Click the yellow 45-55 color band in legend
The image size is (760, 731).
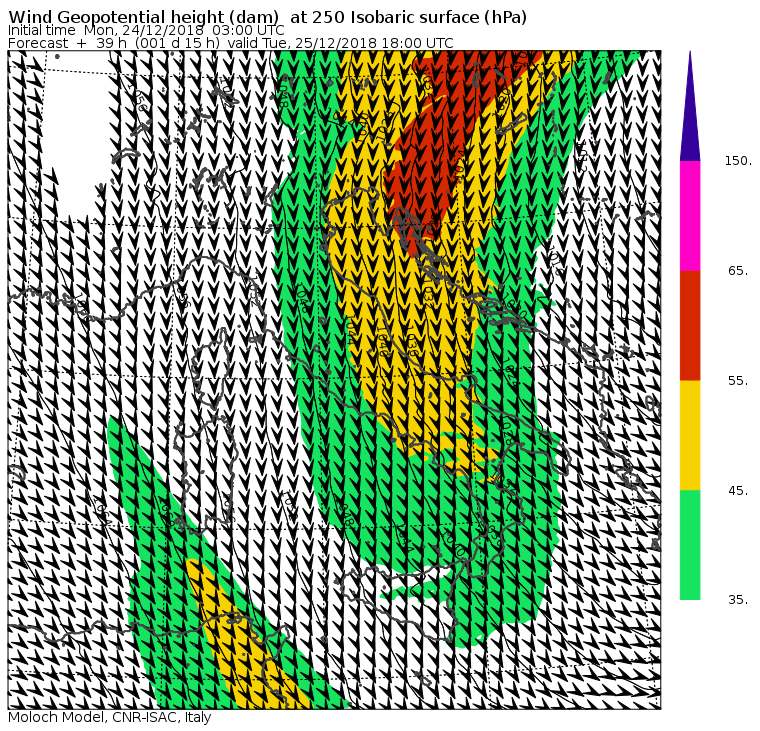click(x=690, y=435)
